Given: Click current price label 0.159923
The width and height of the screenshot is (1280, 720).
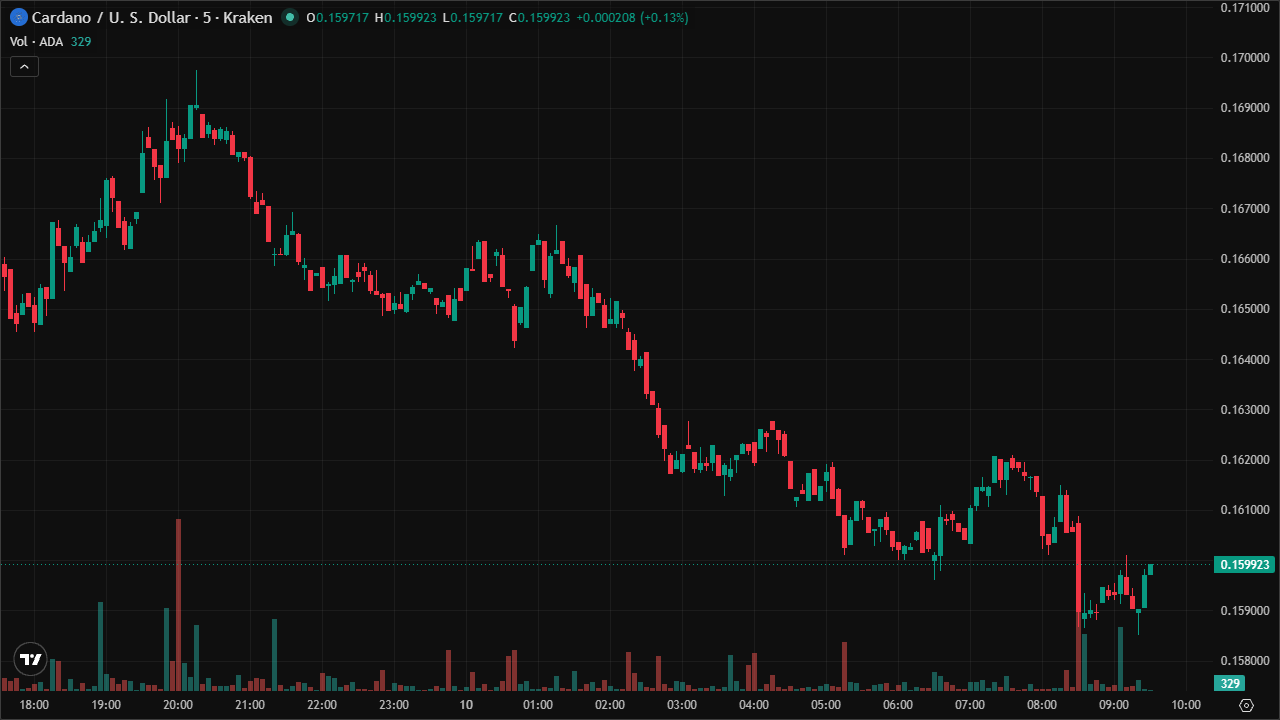Looking at the screenshot, I should click(x=1244, y=565).
